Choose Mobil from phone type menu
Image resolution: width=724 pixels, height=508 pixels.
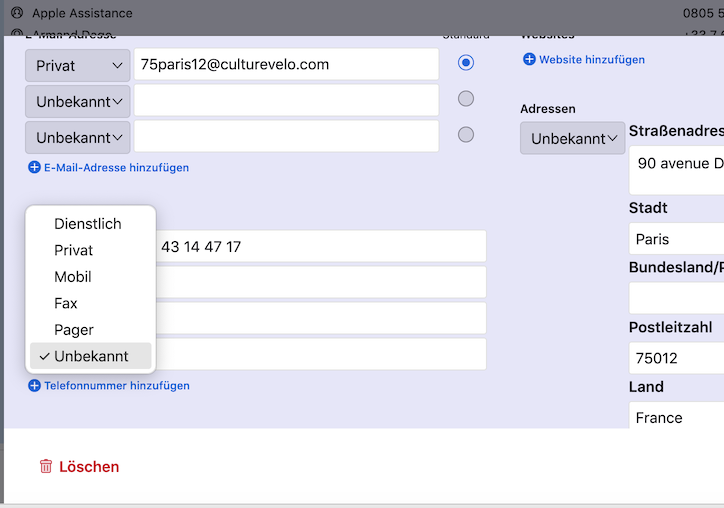click(90, 277)
